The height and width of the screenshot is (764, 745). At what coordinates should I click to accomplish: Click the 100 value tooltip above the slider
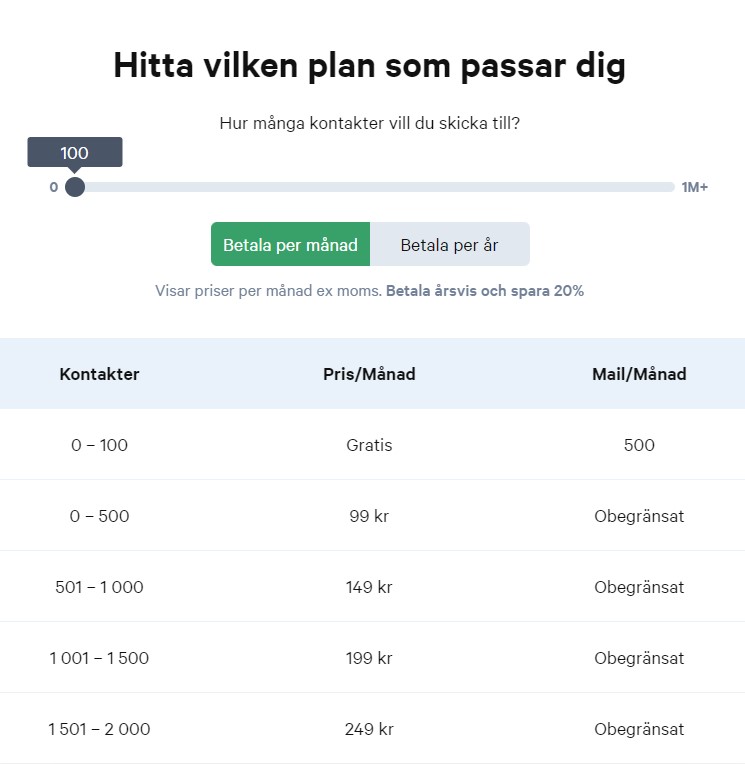75,153
